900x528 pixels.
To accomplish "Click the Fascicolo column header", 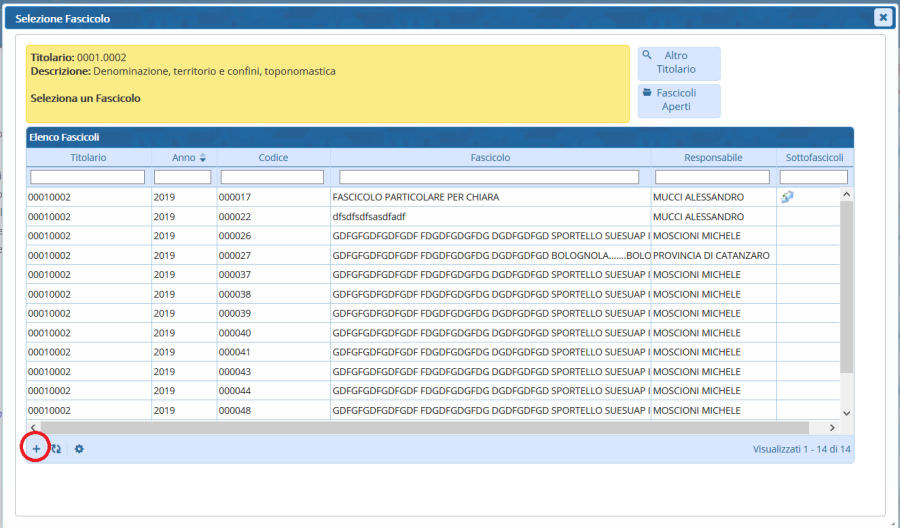I will coord(490,158).
